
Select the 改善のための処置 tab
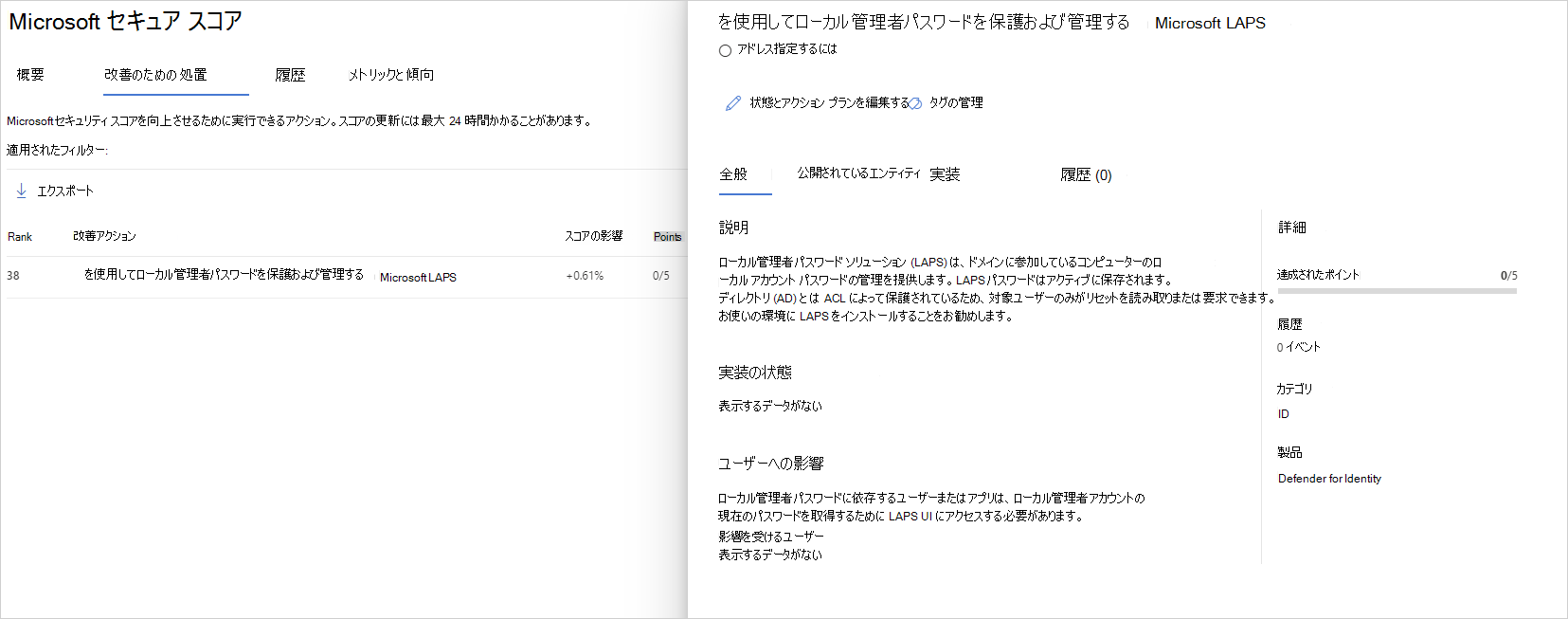pos(155,75)
